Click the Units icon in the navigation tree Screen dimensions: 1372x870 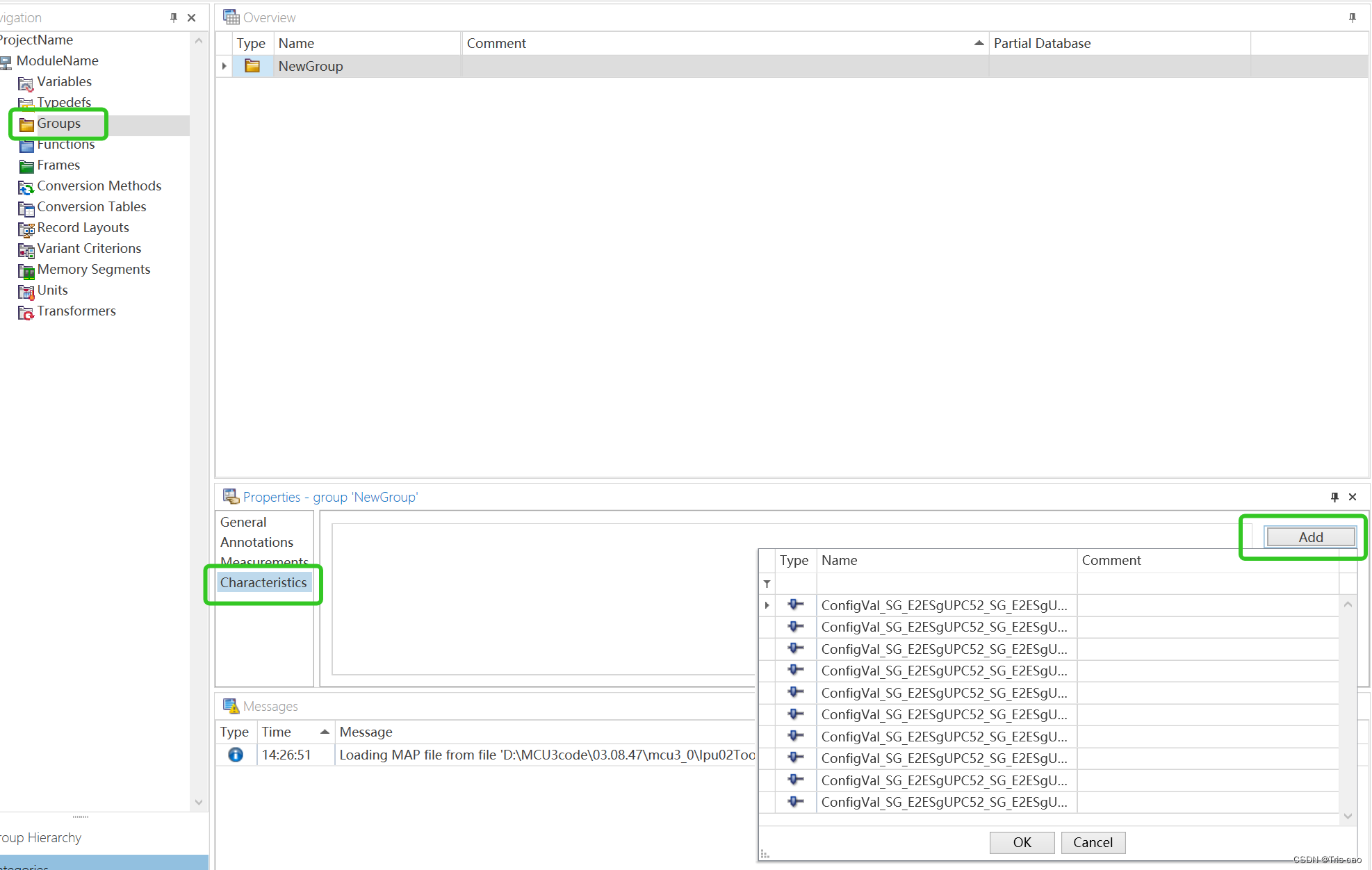[26, 292]
